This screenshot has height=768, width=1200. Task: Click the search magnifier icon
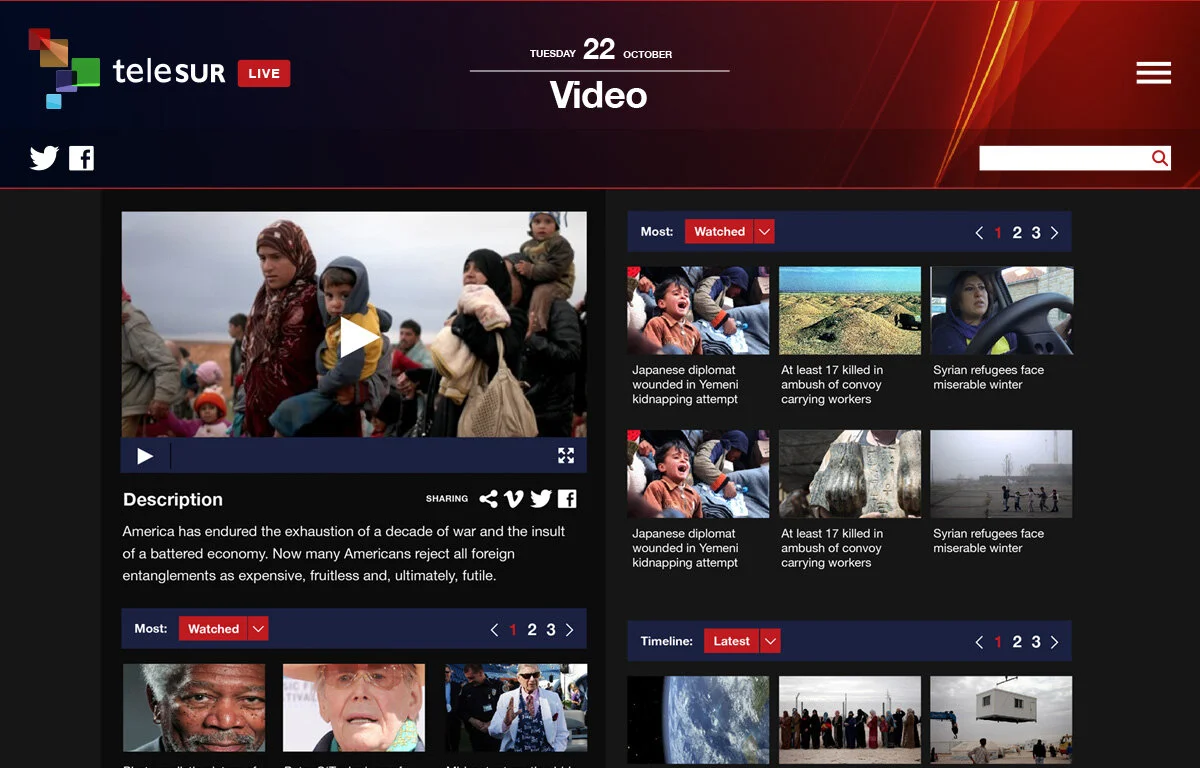click(1159, 158)
